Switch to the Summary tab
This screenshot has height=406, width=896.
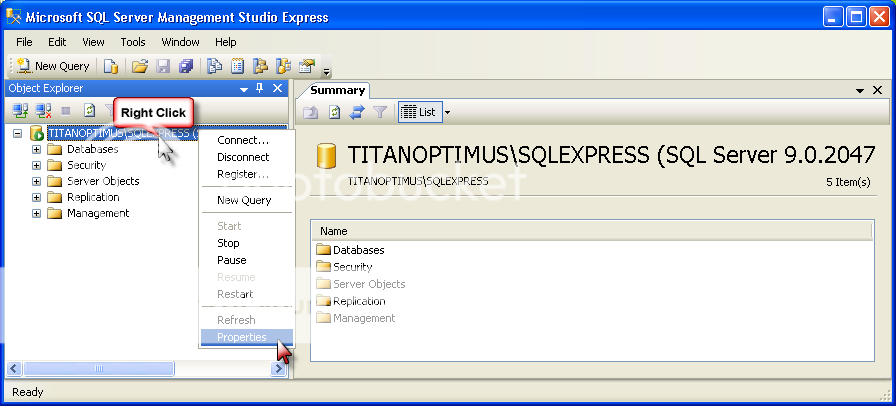pyautogui.click(x=337, y=90)
